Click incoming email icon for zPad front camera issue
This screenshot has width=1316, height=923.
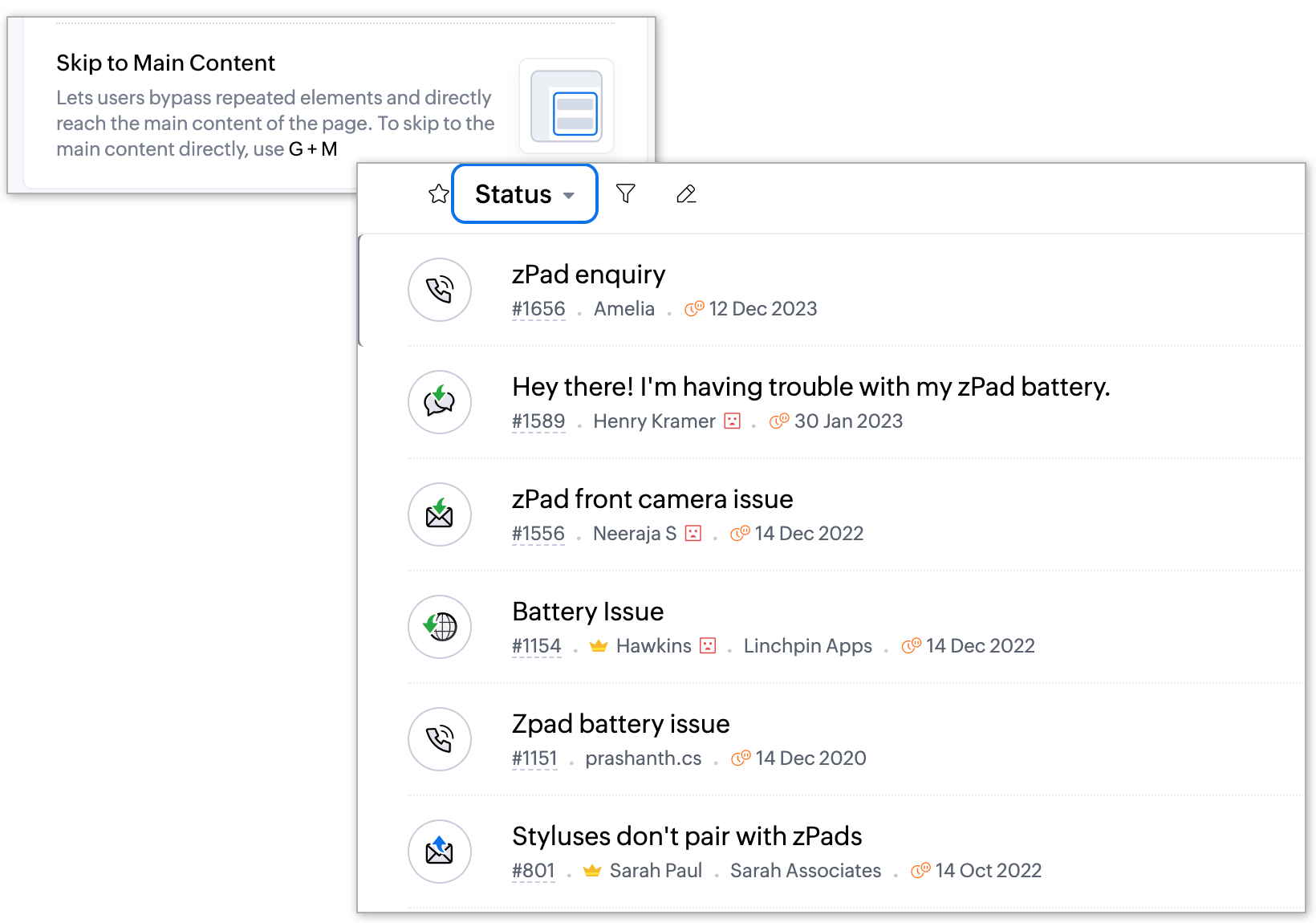pyautogui.click(x=440, y=514)
